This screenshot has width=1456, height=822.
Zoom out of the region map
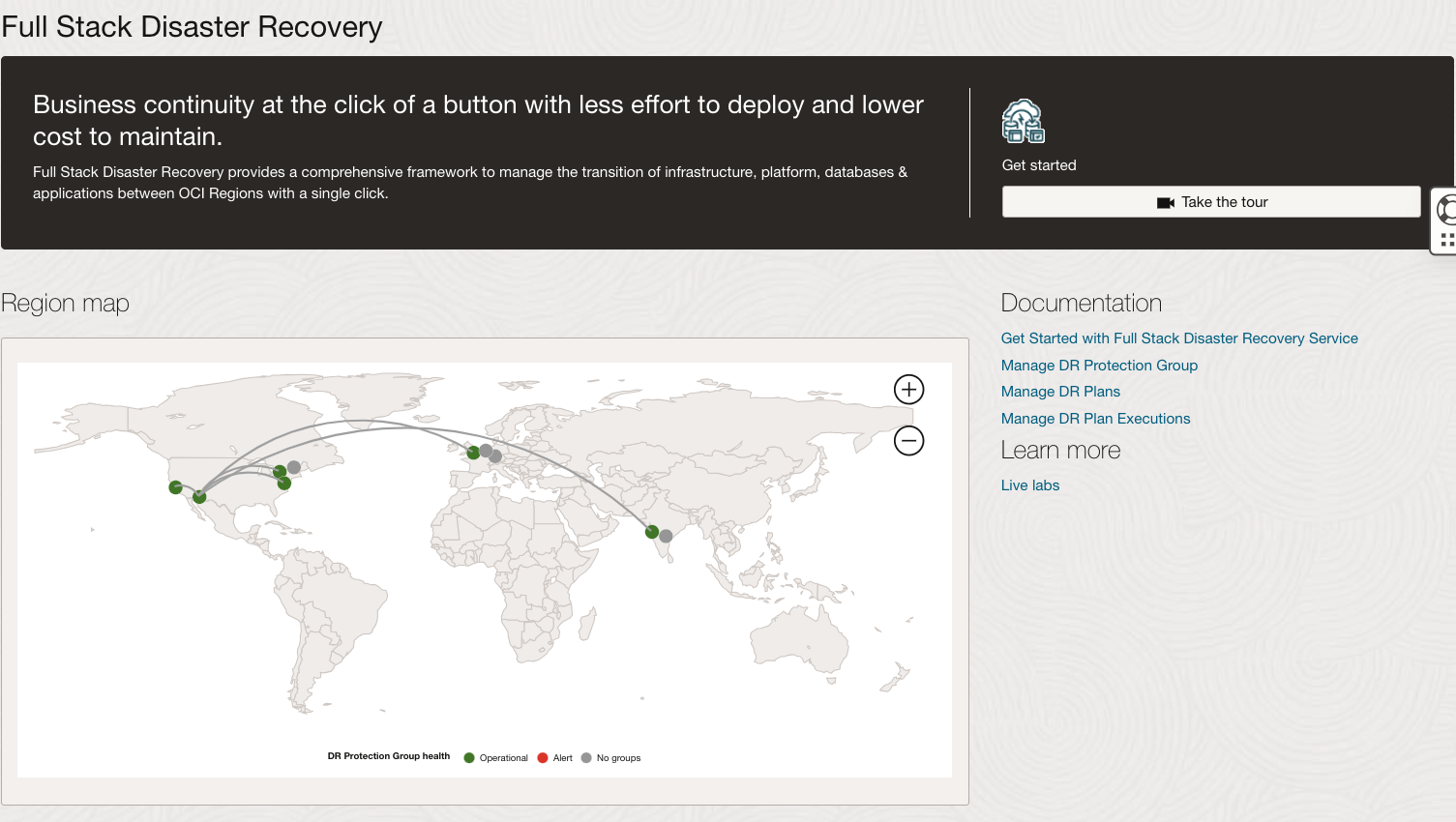pos(908,441)
